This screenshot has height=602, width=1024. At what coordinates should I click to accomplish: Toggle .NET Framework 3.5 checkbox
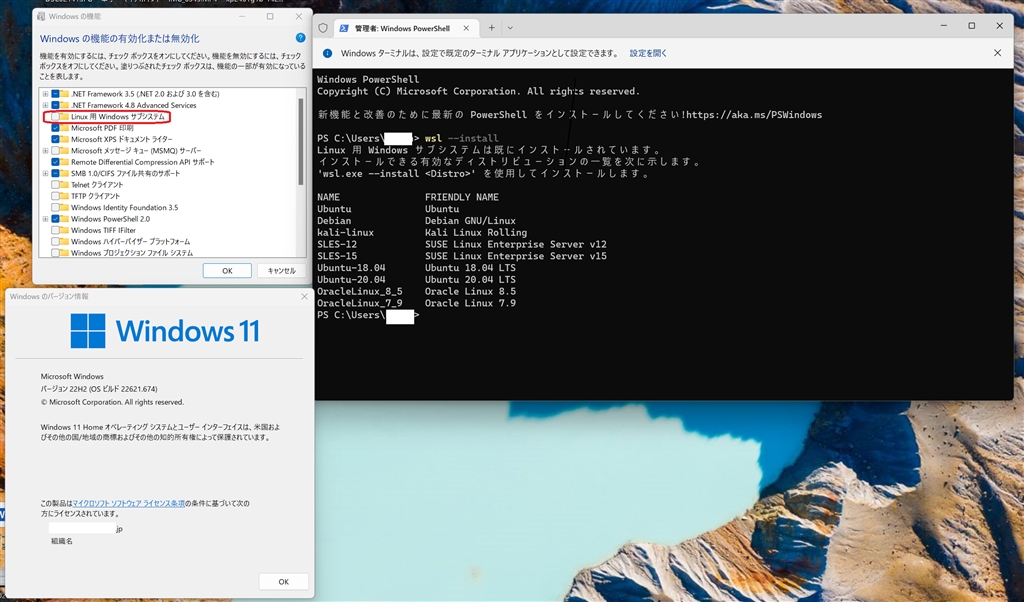[56, 94]
